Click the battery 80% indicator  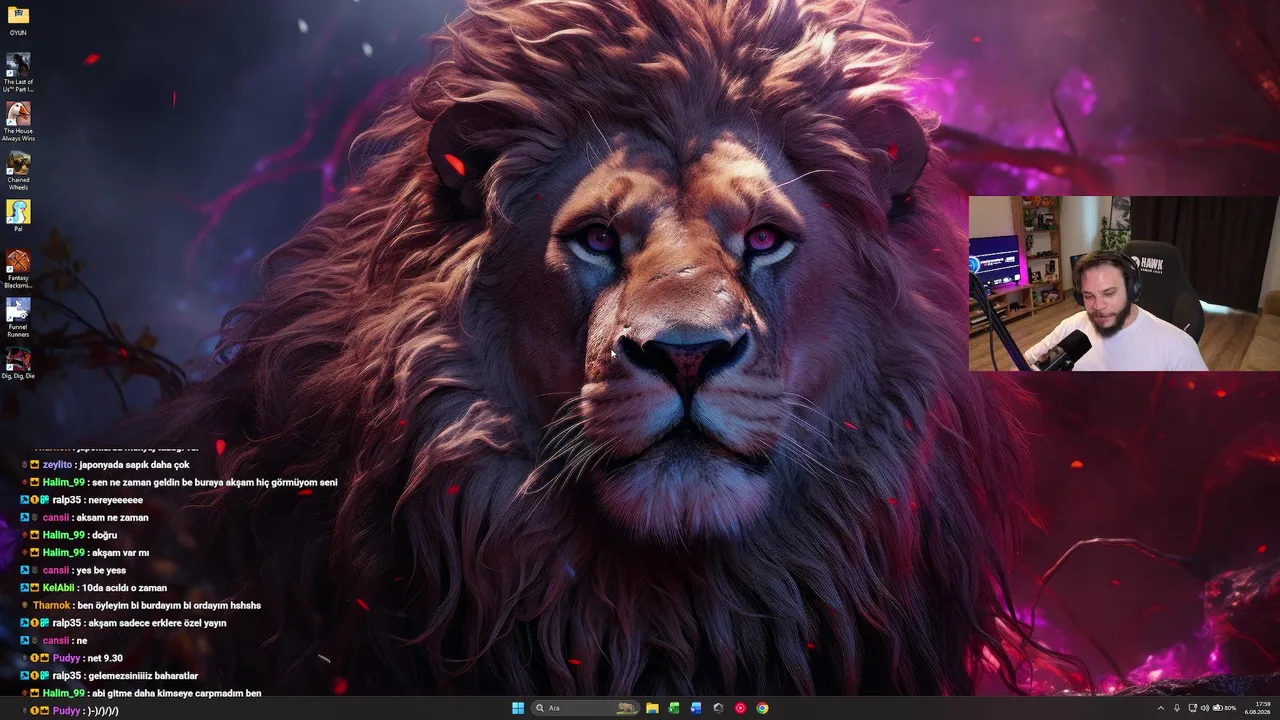1224,708
